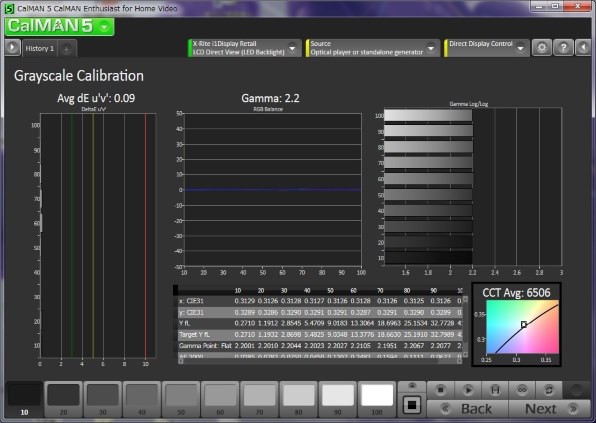Click the refresh arrows icon
Viewport: 596px width, 423px height.
click(x=549, y=390)
